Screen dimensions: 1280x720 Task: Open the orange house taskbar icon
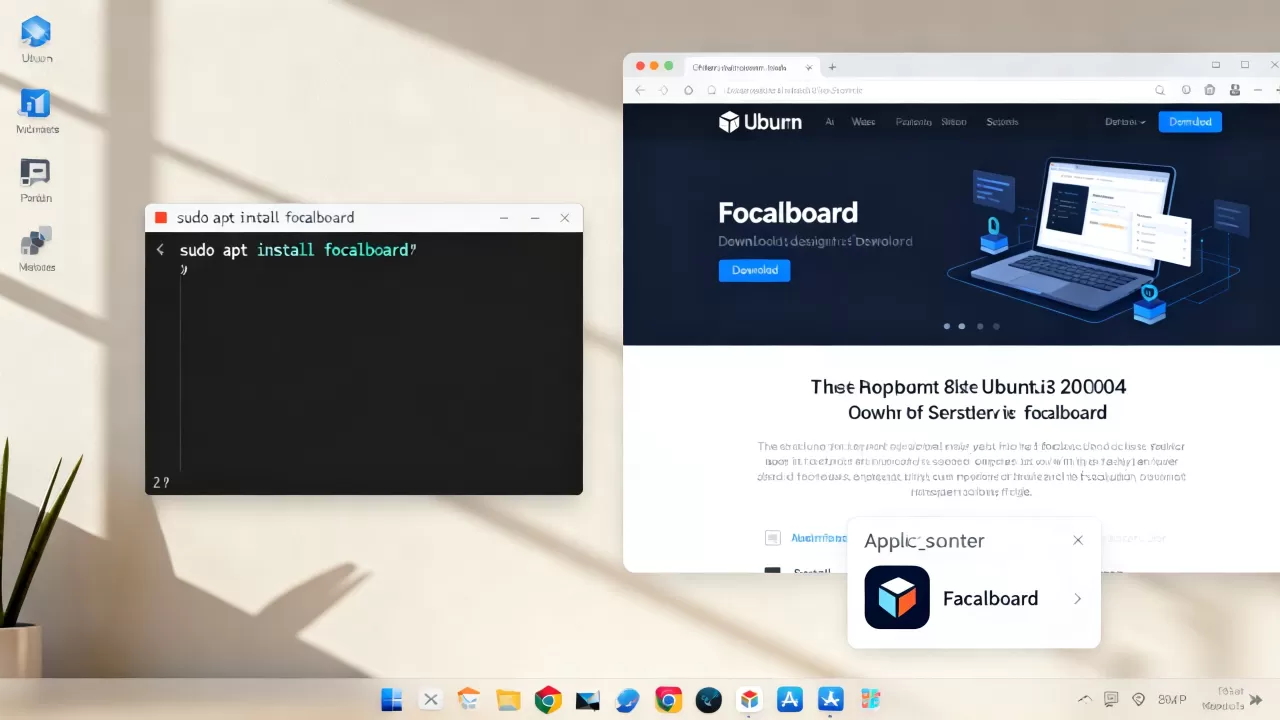pos(469,700)
